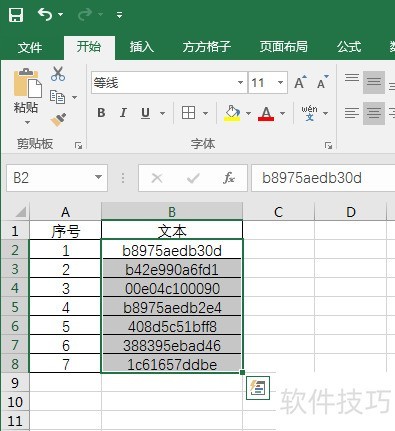The width and height of the screenshot is (395, 431).
Task: Toggle Middle Align in alignment group
Action: [x=374, y=82]
